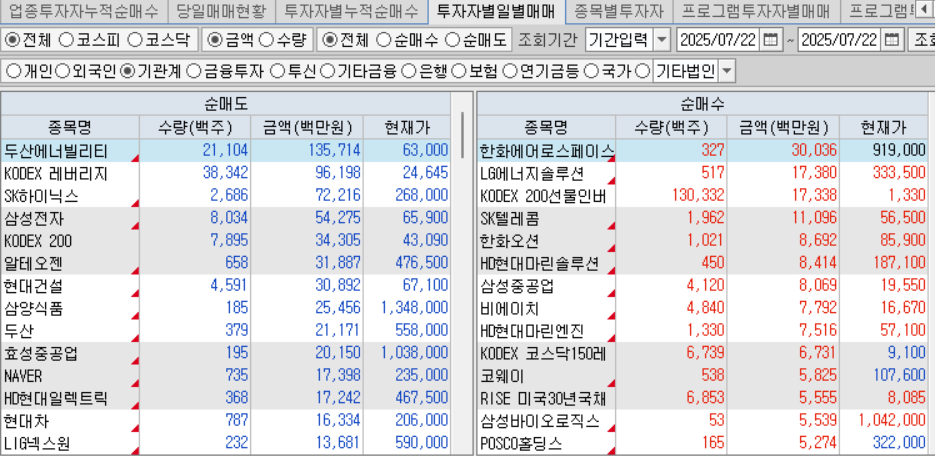This screenshot has width=935, height=456.
Task: Select the 코스피 radio button
Action: point(66,40)
